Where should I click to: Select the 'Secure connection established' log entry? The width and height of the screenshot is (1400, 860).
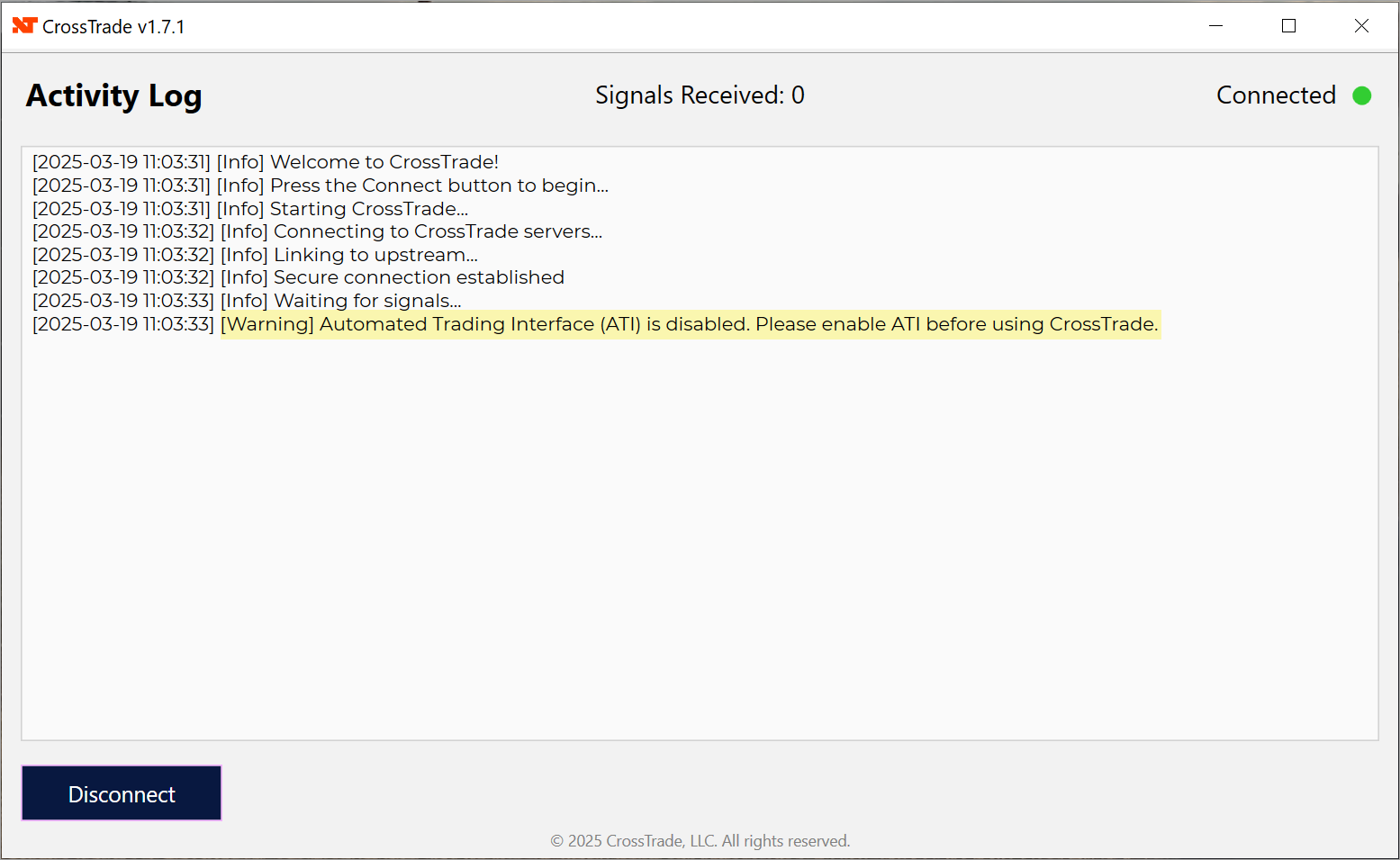(299, 277)
